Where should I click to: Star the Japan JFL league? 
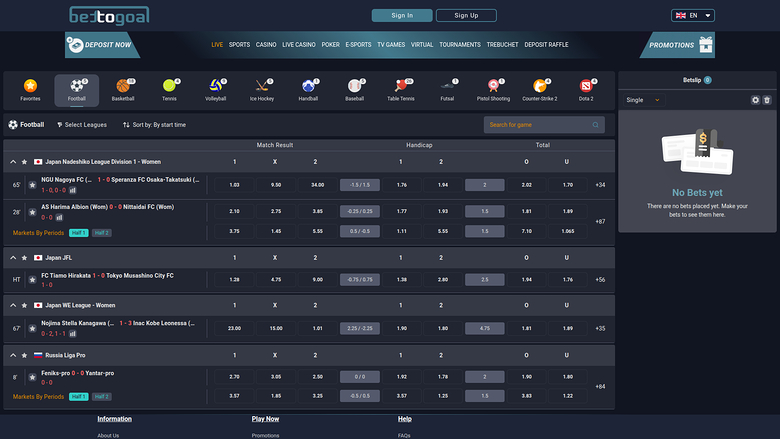point(24,258)
